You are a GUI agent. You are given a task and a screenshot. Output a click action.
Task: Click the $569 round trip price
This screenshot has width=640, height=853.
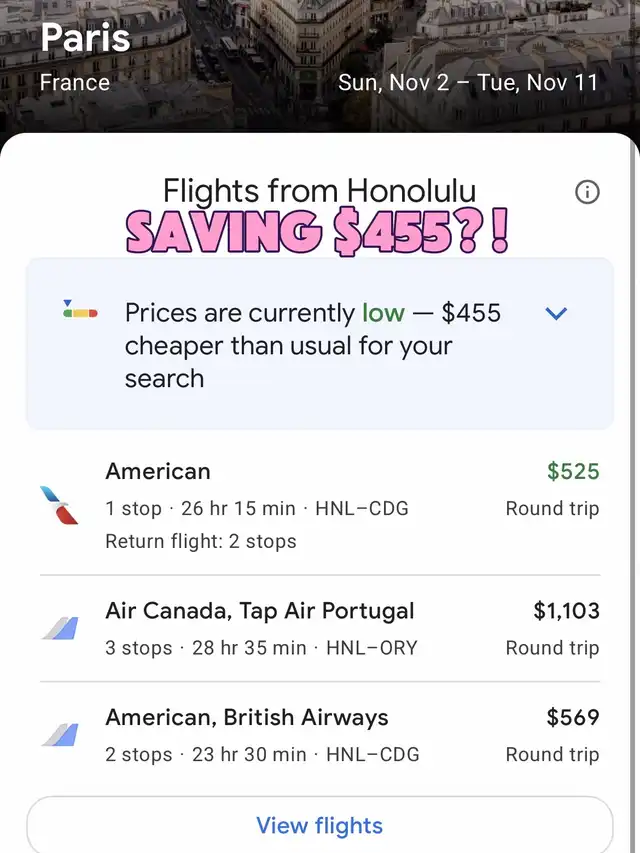(x=573, y=717)
